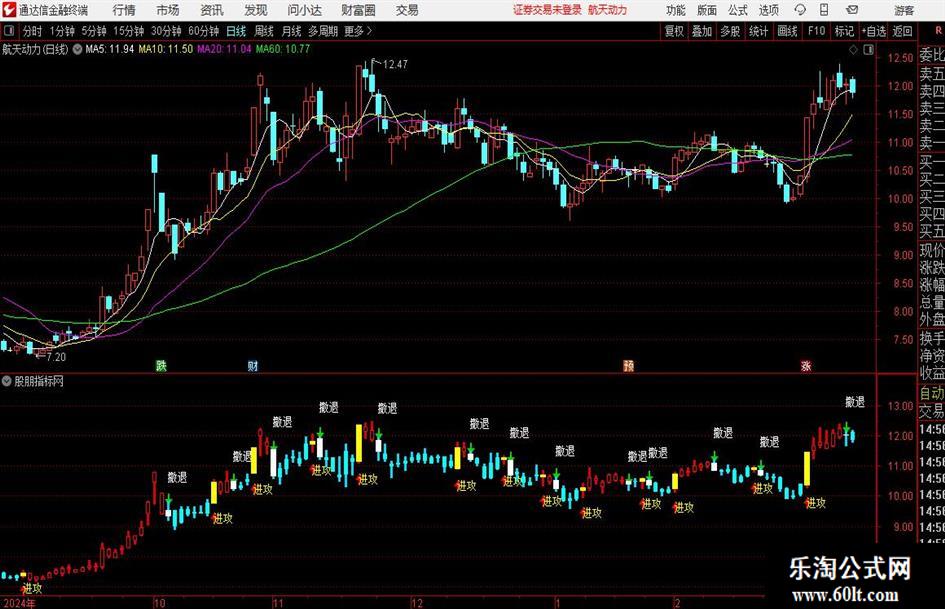Click the red R icon at toolbar end
This screenshot has width=945, height=609.
pos(938,31)
